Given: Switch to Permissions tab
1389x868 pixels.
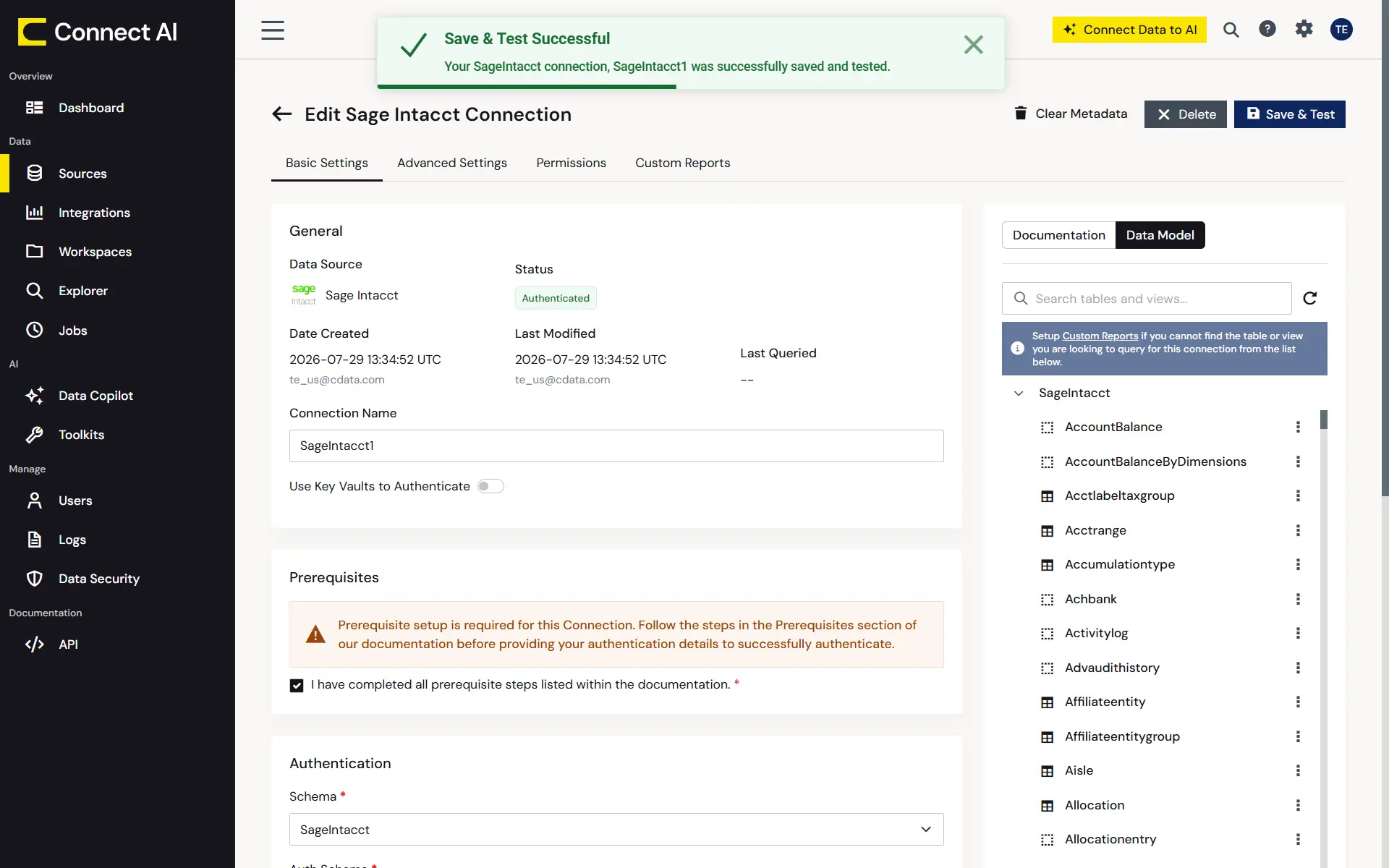Looking at the screenshot, I should pyautogui.click(x=571, y=163).
